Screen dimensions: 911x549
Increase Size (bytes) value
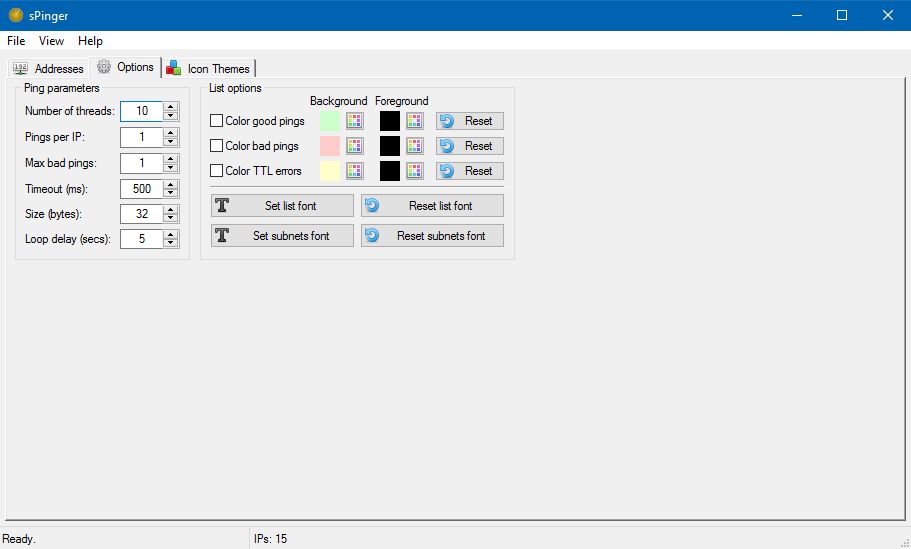coord(170,209)
